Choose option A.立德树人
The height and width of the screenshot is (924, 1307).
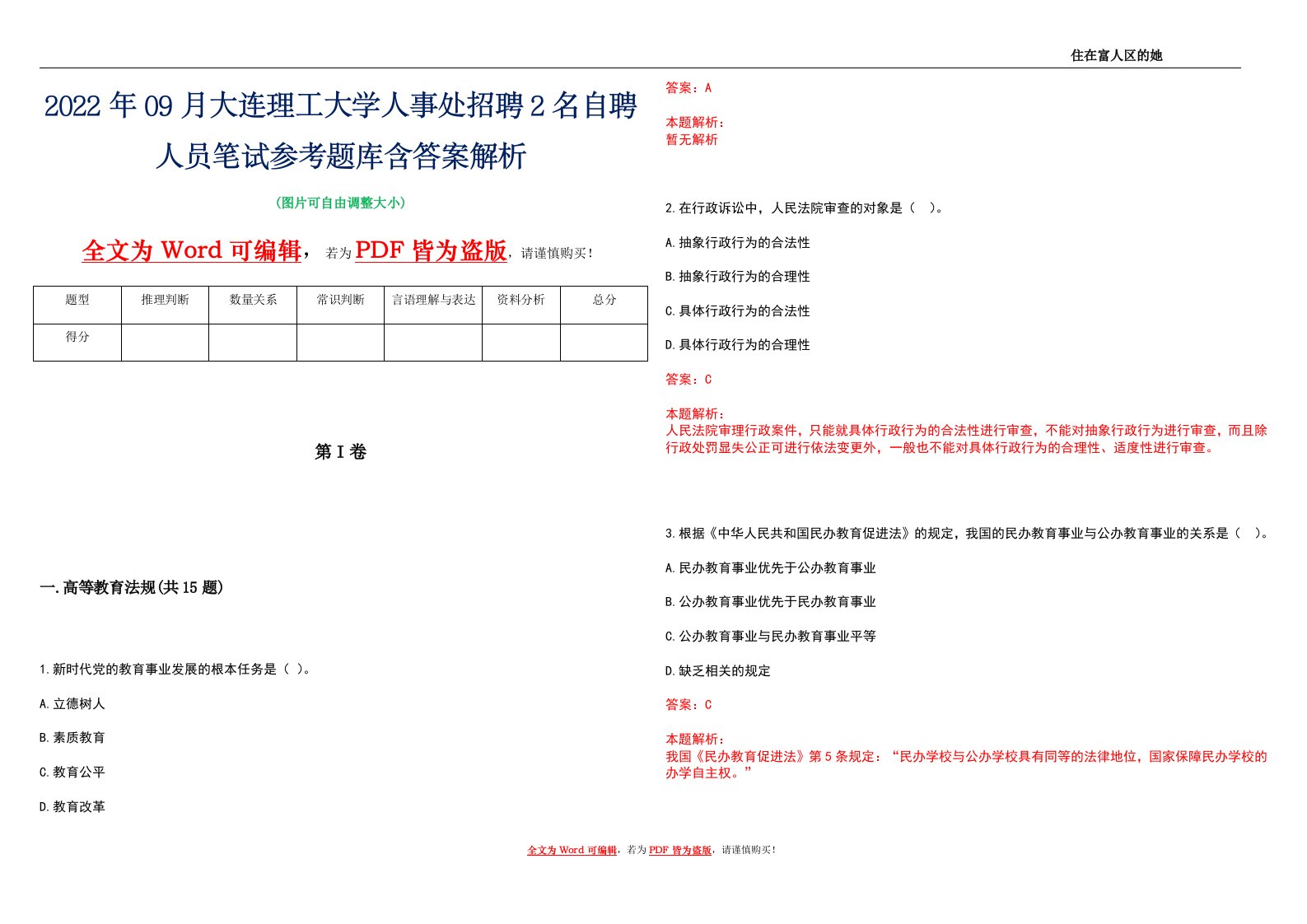[72, 704]
